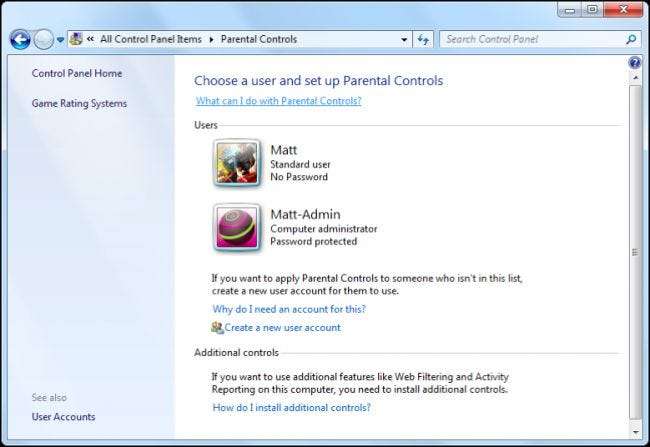
Task: Open Control Panel Home
Action: click(77, 73)
